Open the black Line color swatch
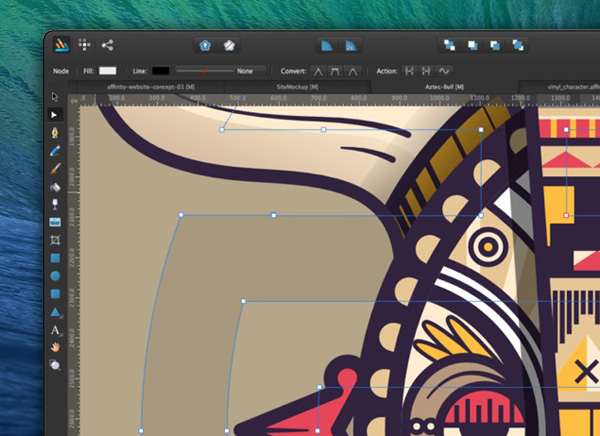The image size is (600, 436). [x=160, y=71]
